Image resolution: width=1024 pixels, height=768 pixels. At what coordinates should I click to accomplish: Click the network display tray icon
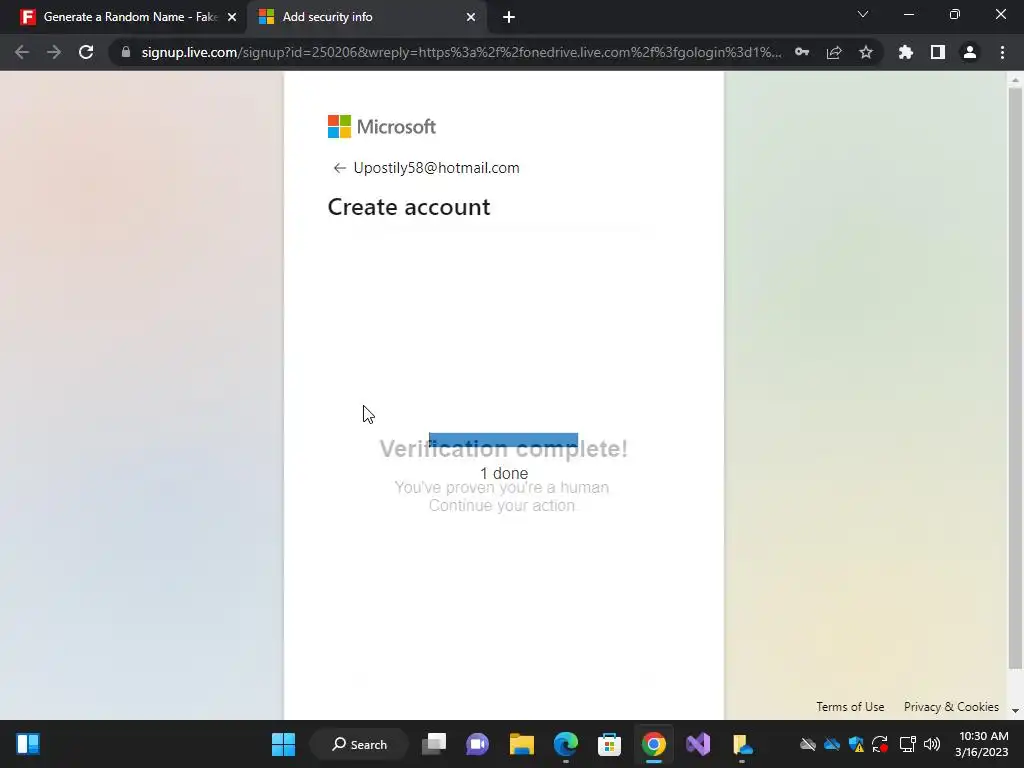(907, 744)
